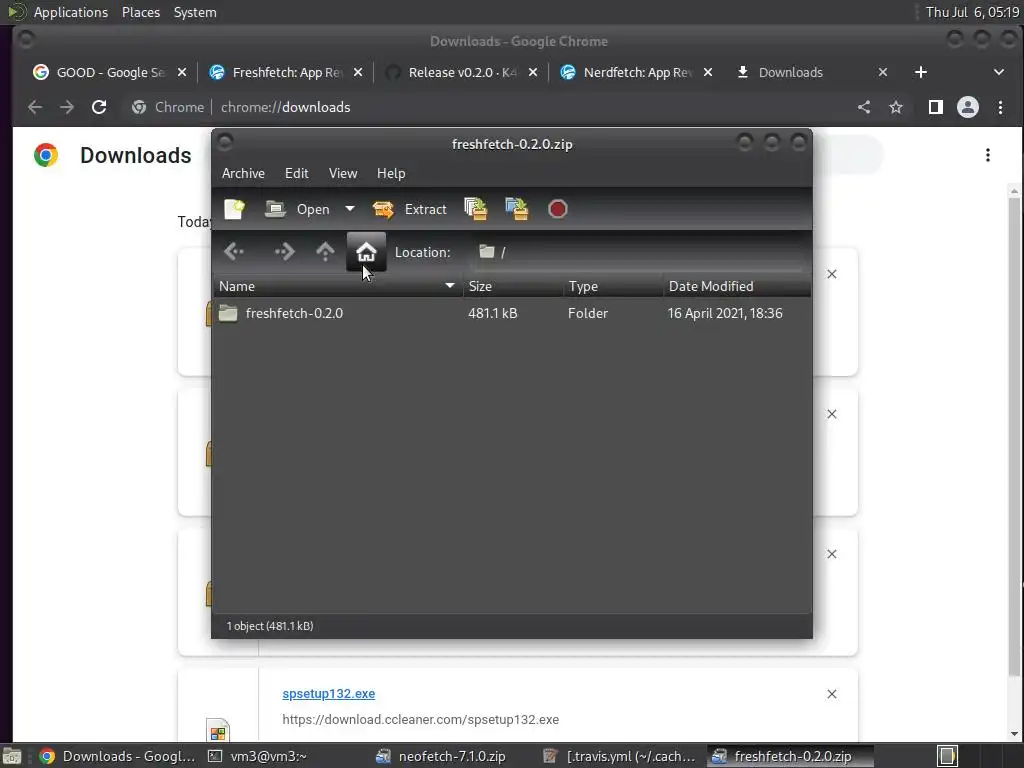
Task: Extract the archive contents
Action: (409, 209)
